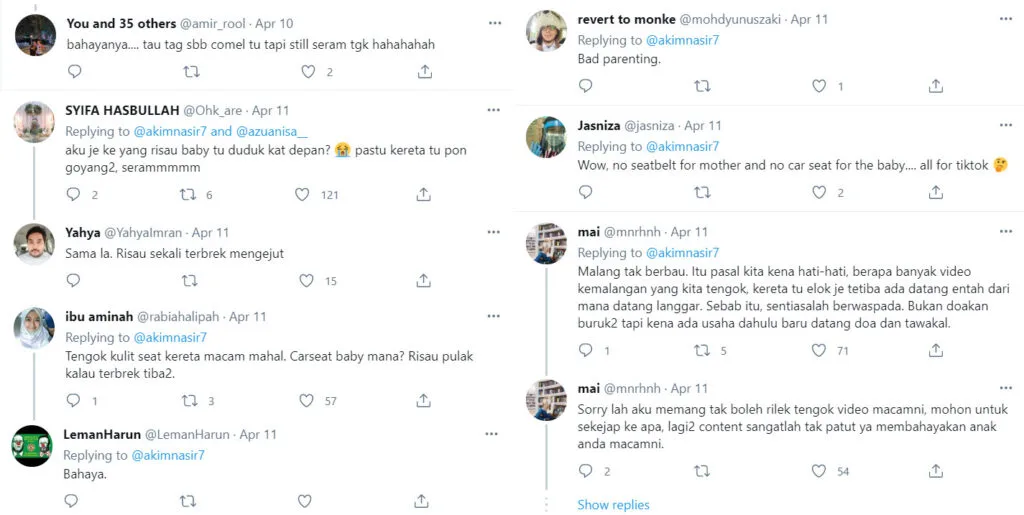Like SYIFA HASBULLAH's tweet with 121 likes

303,195
